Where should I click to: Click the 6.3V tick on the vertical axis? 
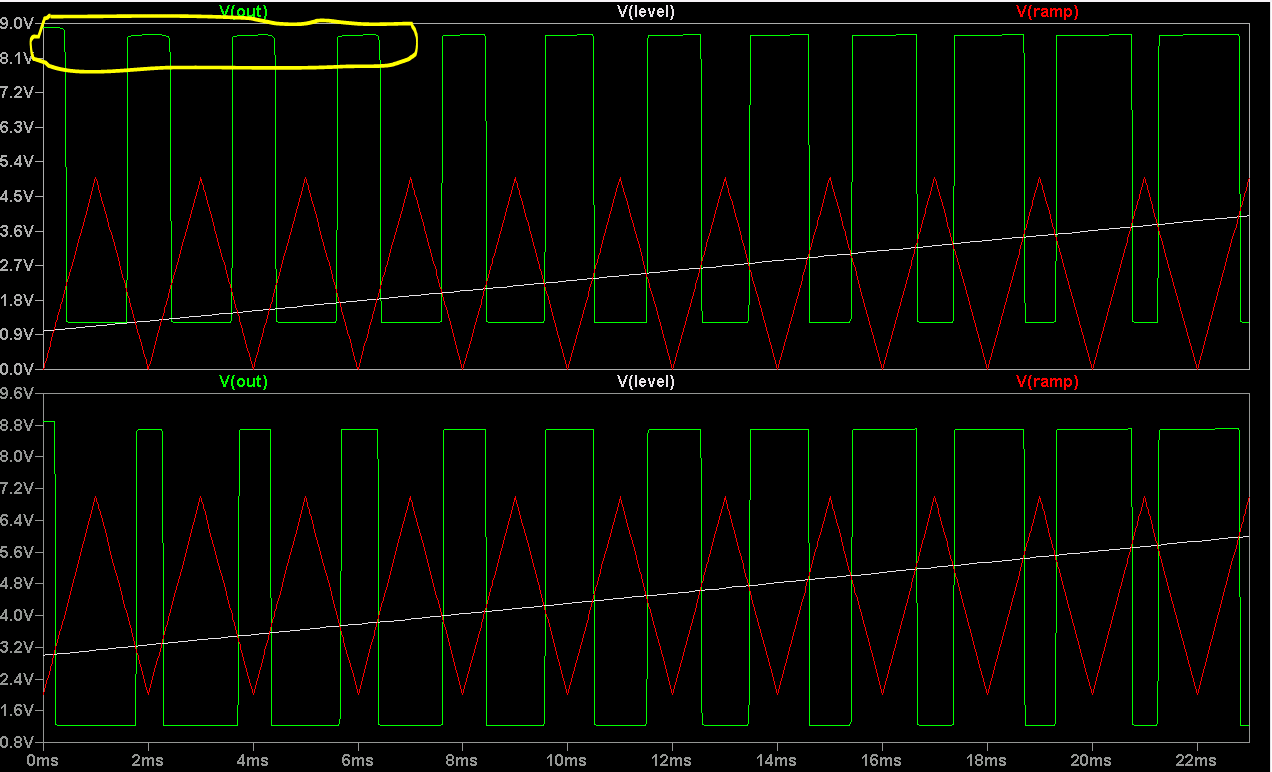pyautogui.click(x=17, y=127)
